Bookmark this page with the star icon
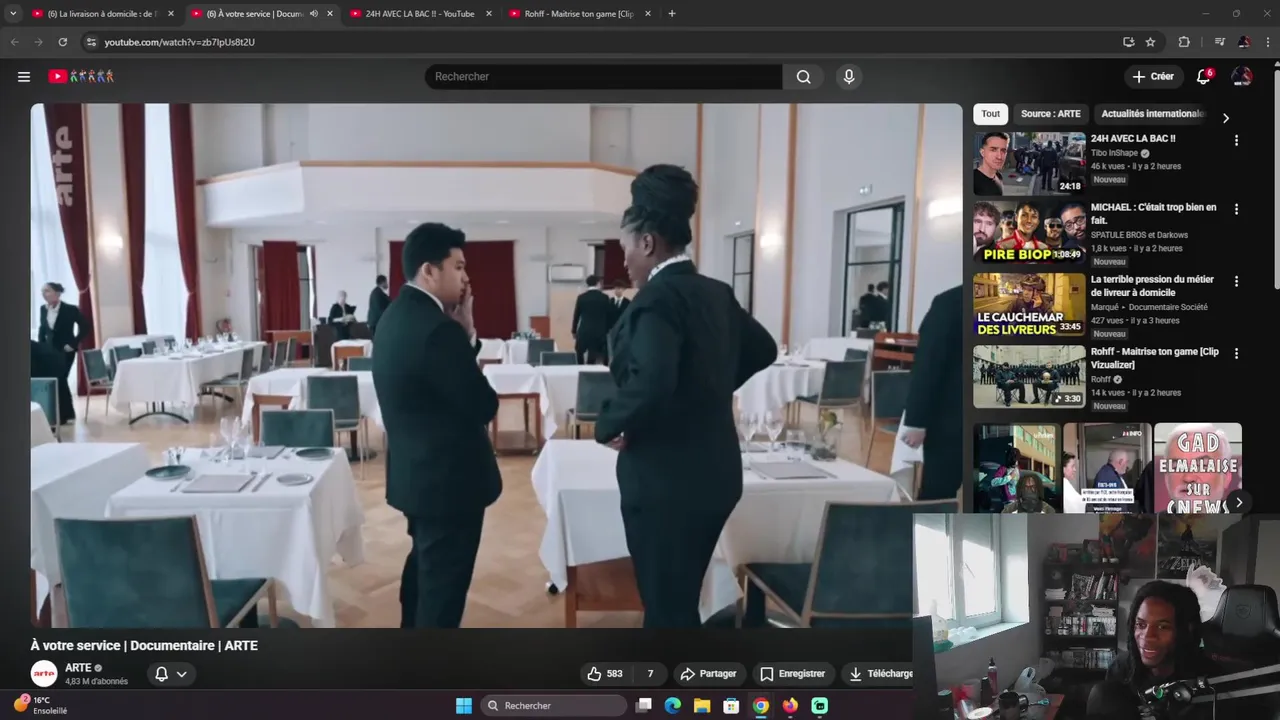 (x=1150, y=42)
